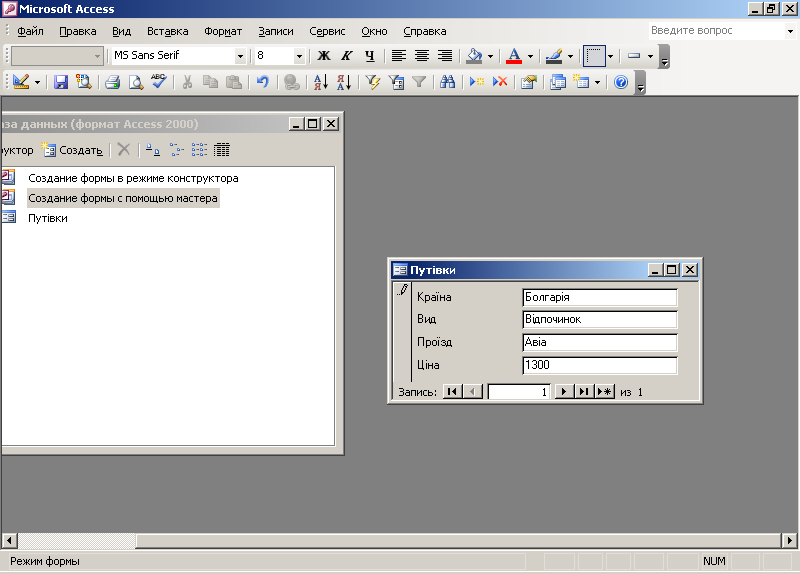This screenshot has height=574, width=800.
Task: Find records with binoculars icon
Action: click(447, 82)
